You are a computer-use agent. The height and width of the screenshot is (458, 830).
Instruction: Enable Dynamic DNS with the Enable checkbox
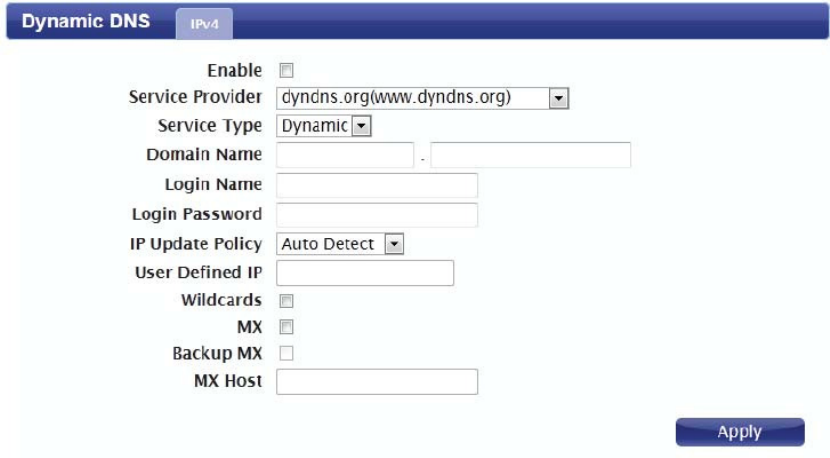click(x=287, y=71)
